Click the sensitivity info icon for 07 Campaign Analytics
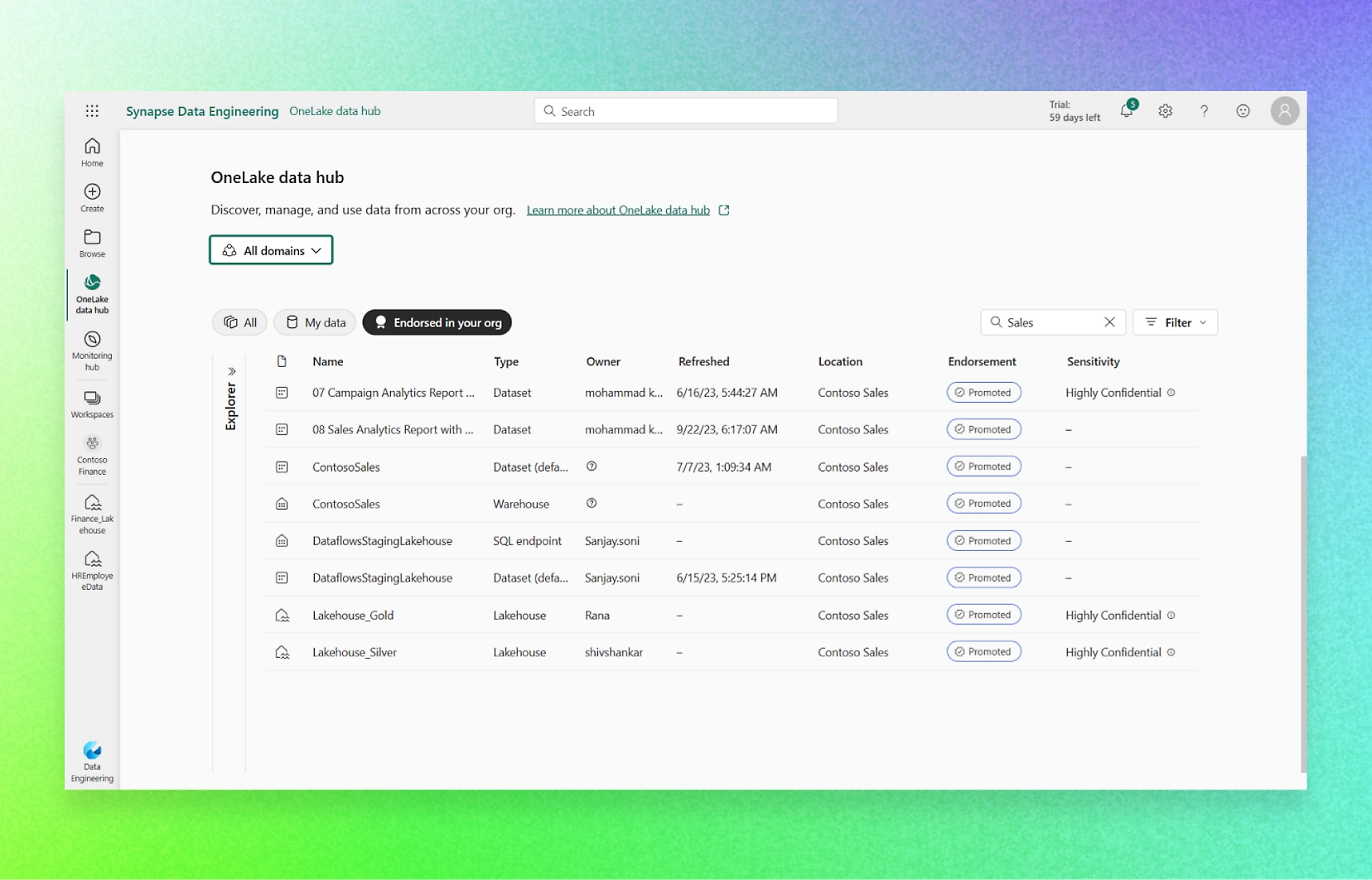Viewport: 1372px width, 880px height. [x=1172, y=393]
